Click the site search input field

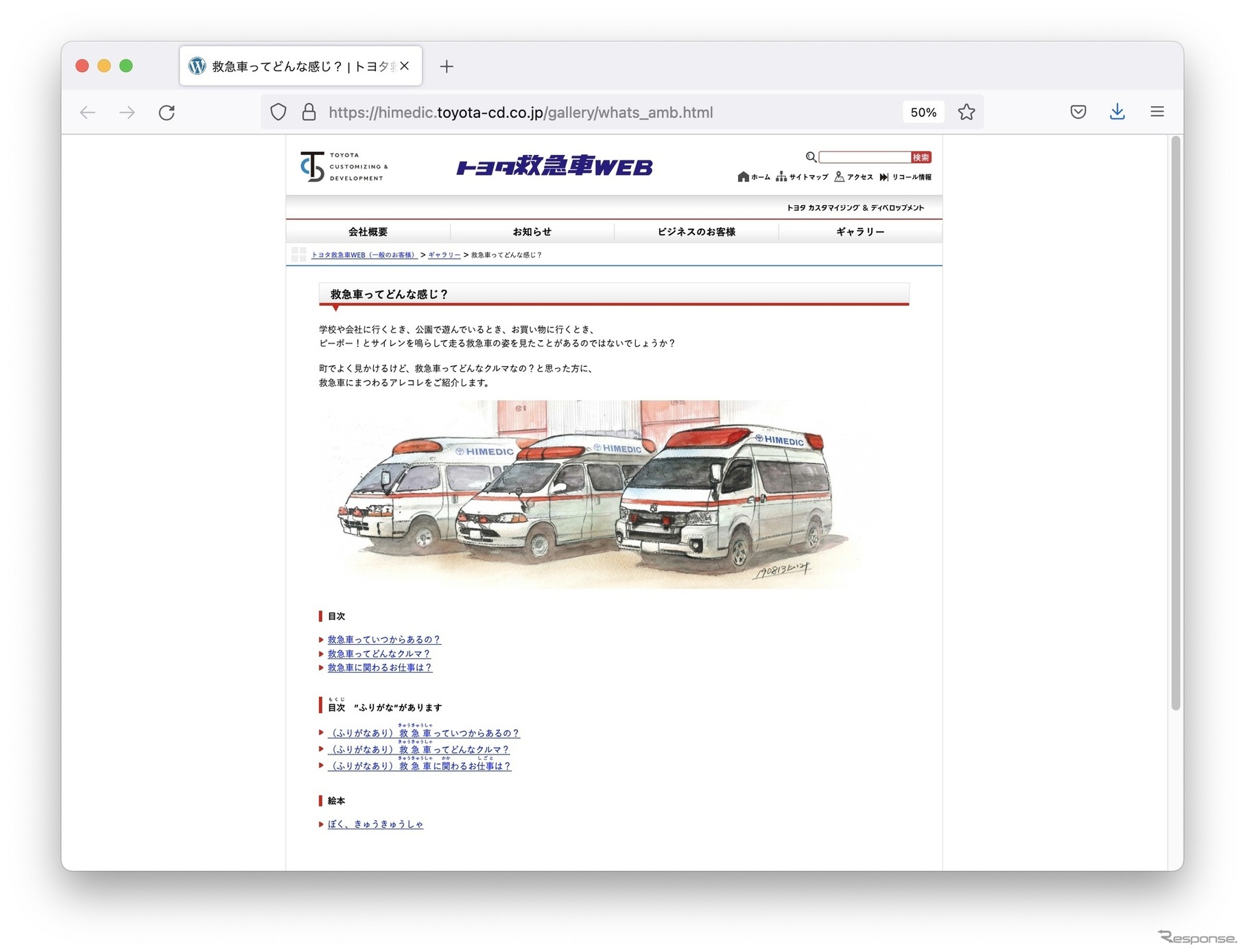coord(864,158)
